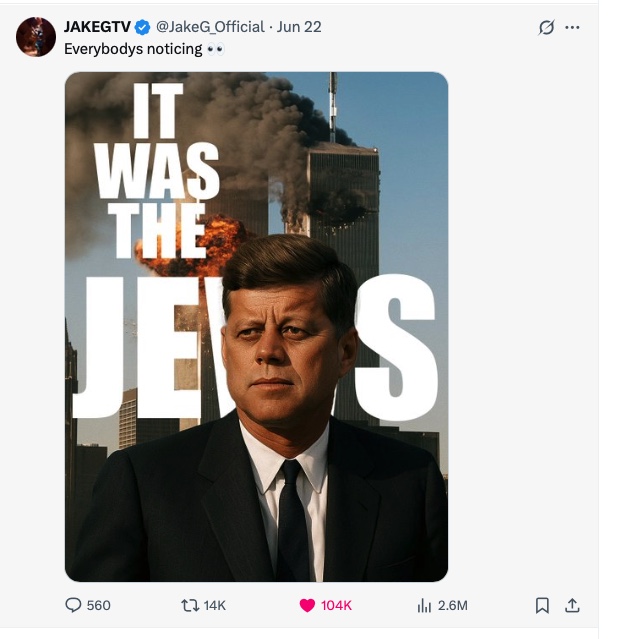
Task: Click the @JakeG_Official handle
Action: pos(210,27)
